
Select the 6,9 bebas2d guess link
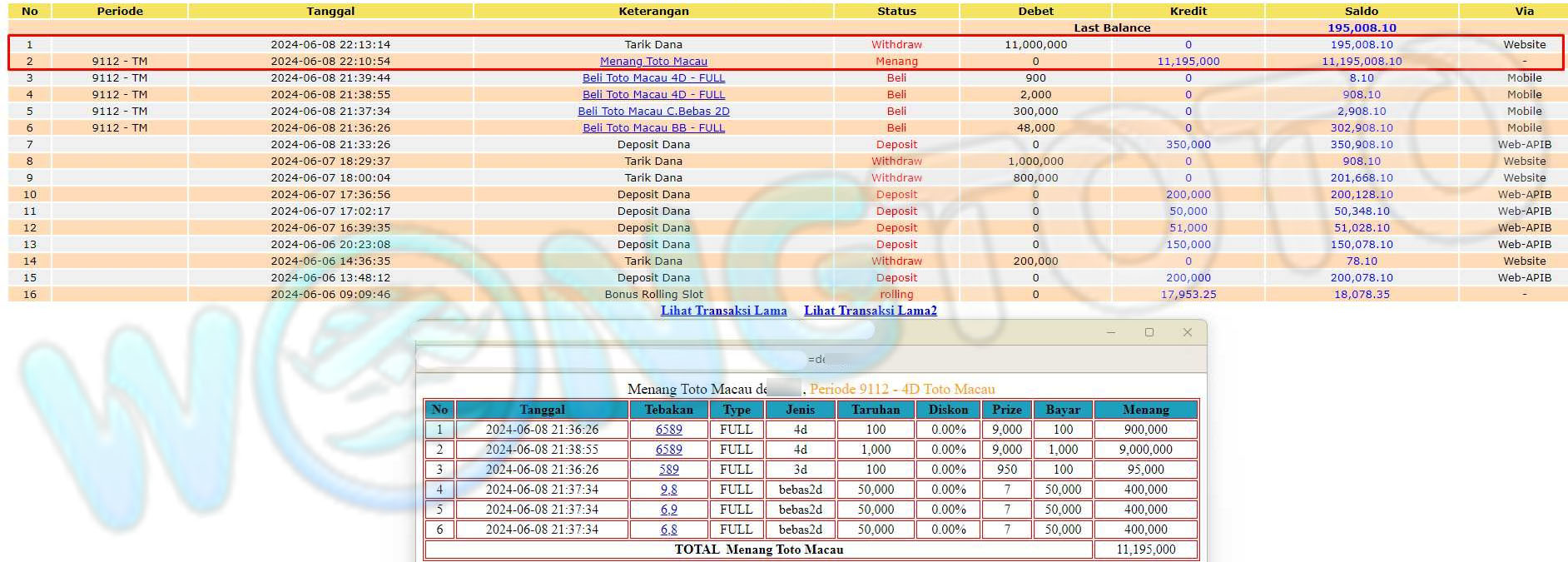pos(668,510)
